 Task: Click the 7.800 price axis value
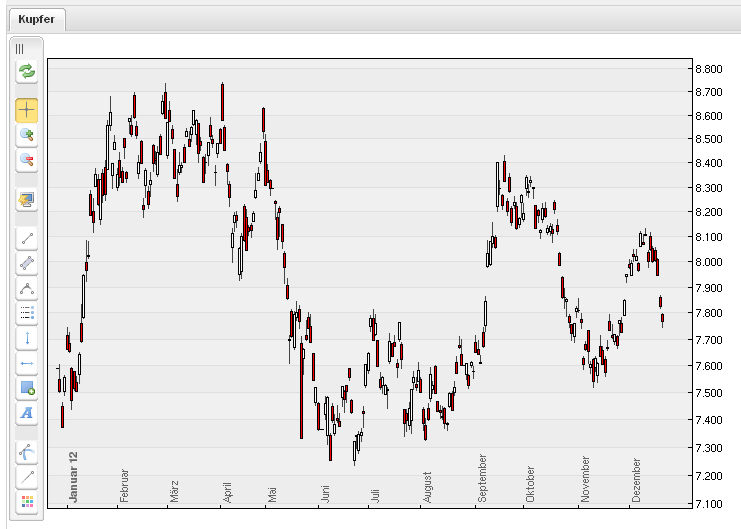point(708,313)
